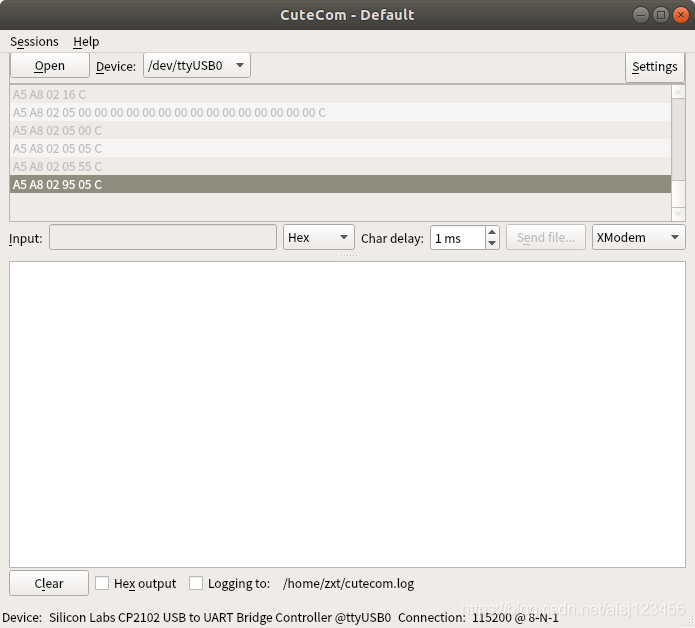Click the Clear button
The height and width of the screenshot is (628, 695).
click(49, 583)
